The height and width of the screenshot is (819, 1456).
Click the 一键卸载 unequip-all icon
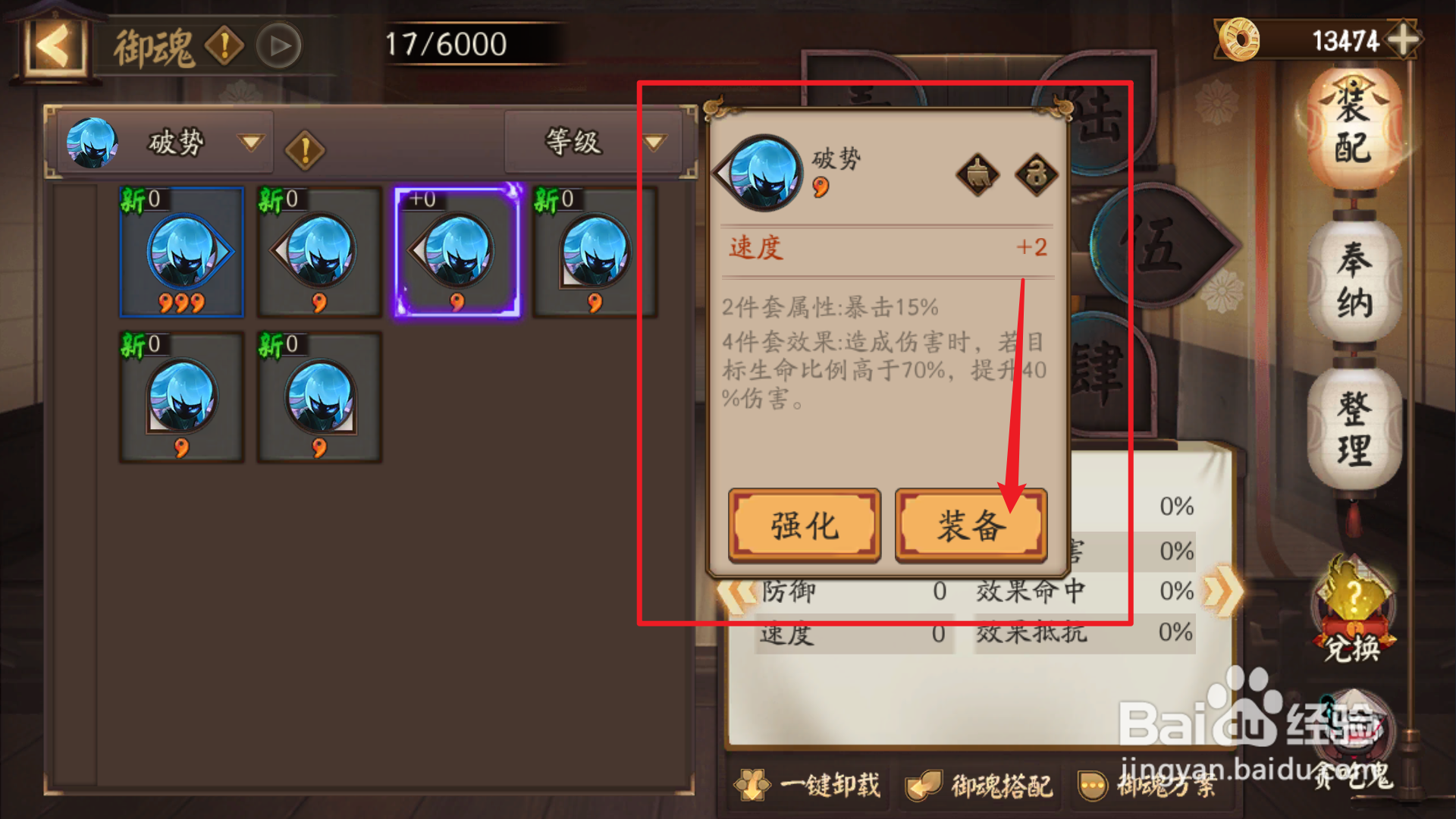point(808,786)
